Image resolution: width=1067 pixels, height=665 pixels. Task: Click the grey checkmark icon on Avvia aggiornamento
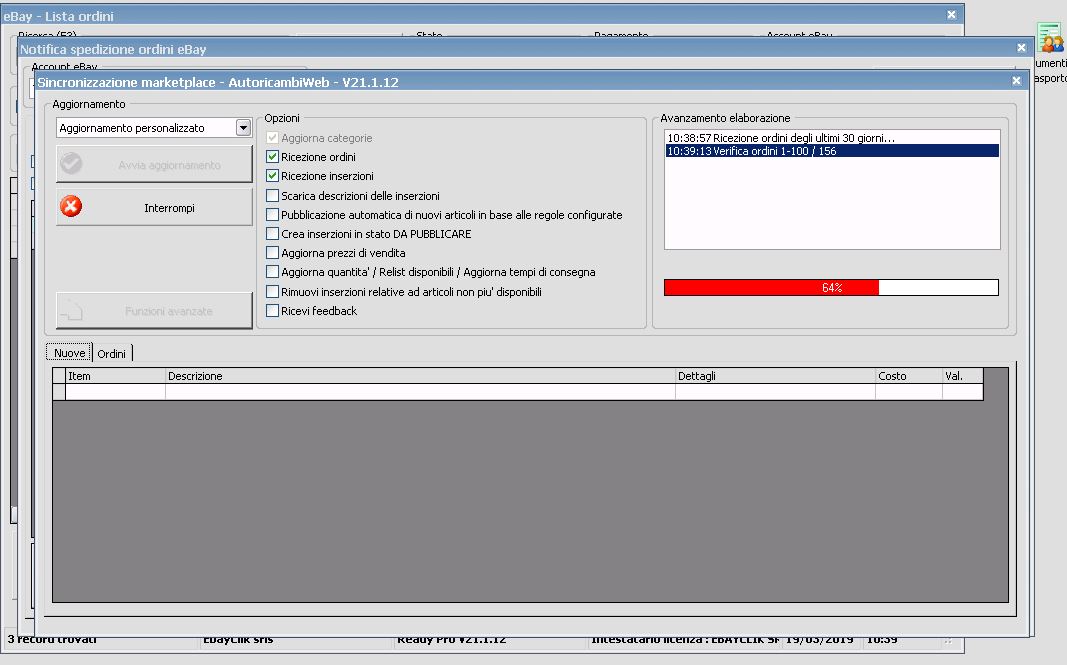(71, 163)
